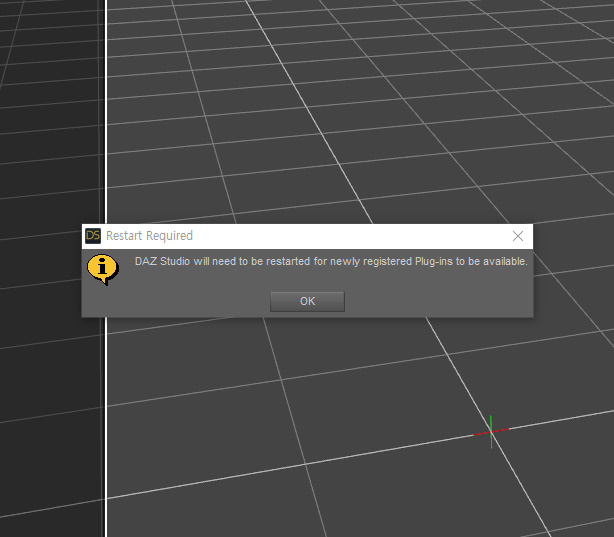Viewport: 614px width, 537px height.
Task: Click the DS logo in dialog title bar
Action: pos(93,236)
